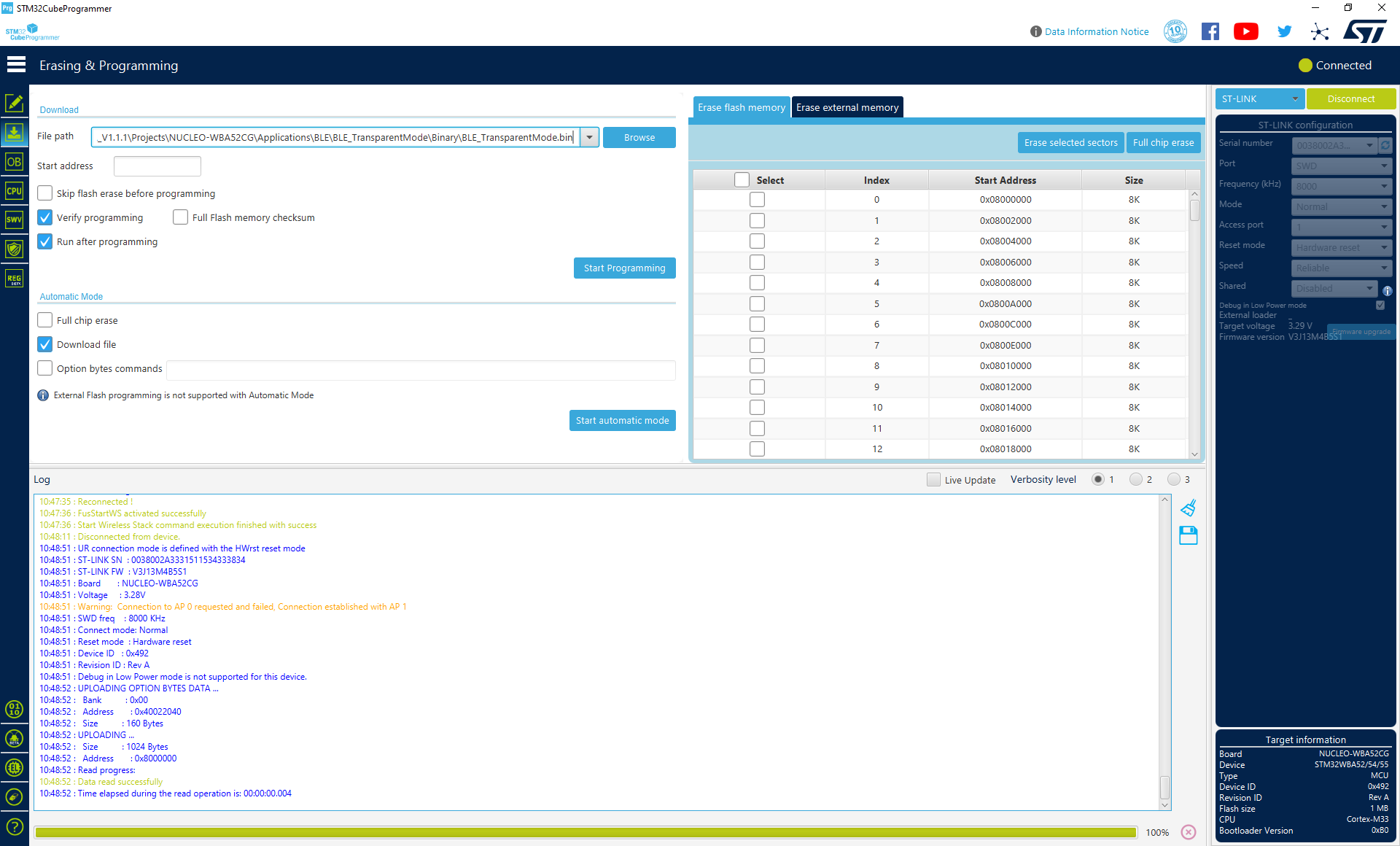Click the Start Programming button

coord(624,268)
